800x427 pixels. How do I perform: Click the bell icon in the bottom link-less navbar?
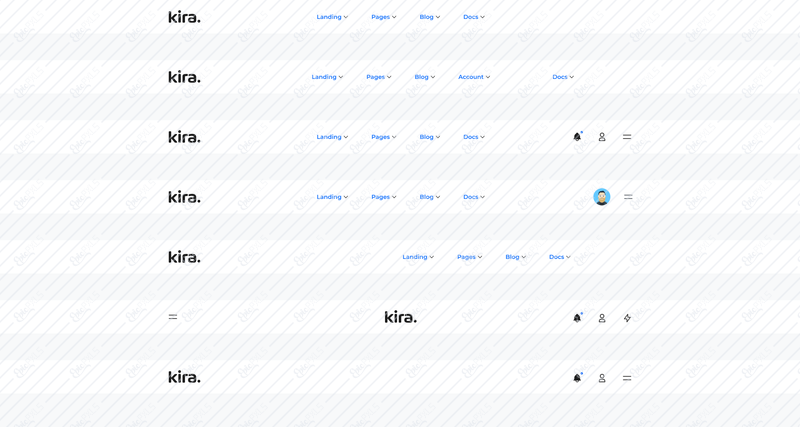tap(577, 378)
